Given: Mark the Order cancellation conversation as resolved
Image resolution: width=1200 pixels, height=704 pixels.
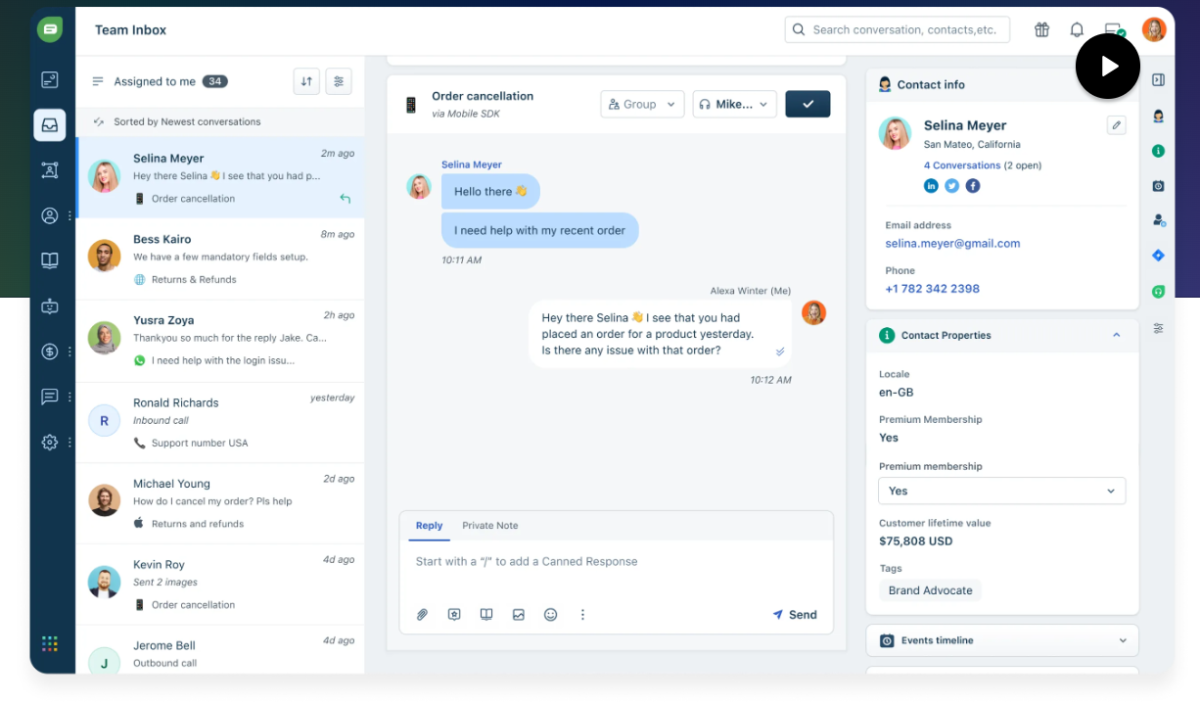Looking at the screenshot, I should pyautogui.click(x=807, y=103).
